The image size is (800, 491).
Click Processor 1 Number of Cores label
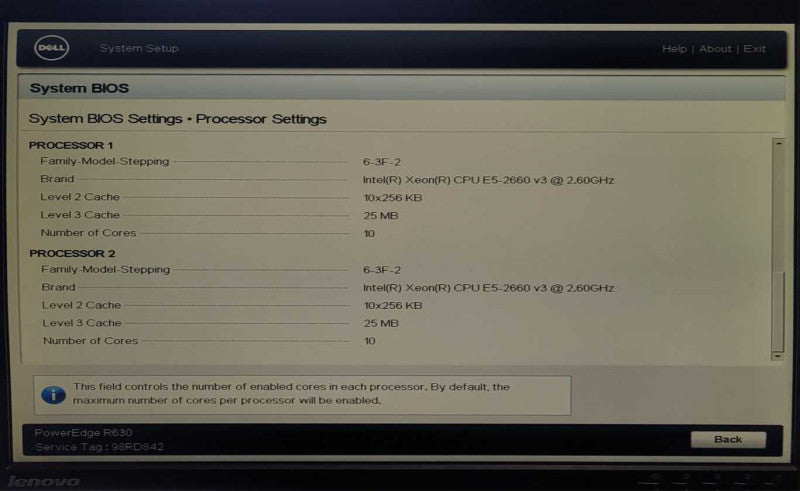click(88, 233)
